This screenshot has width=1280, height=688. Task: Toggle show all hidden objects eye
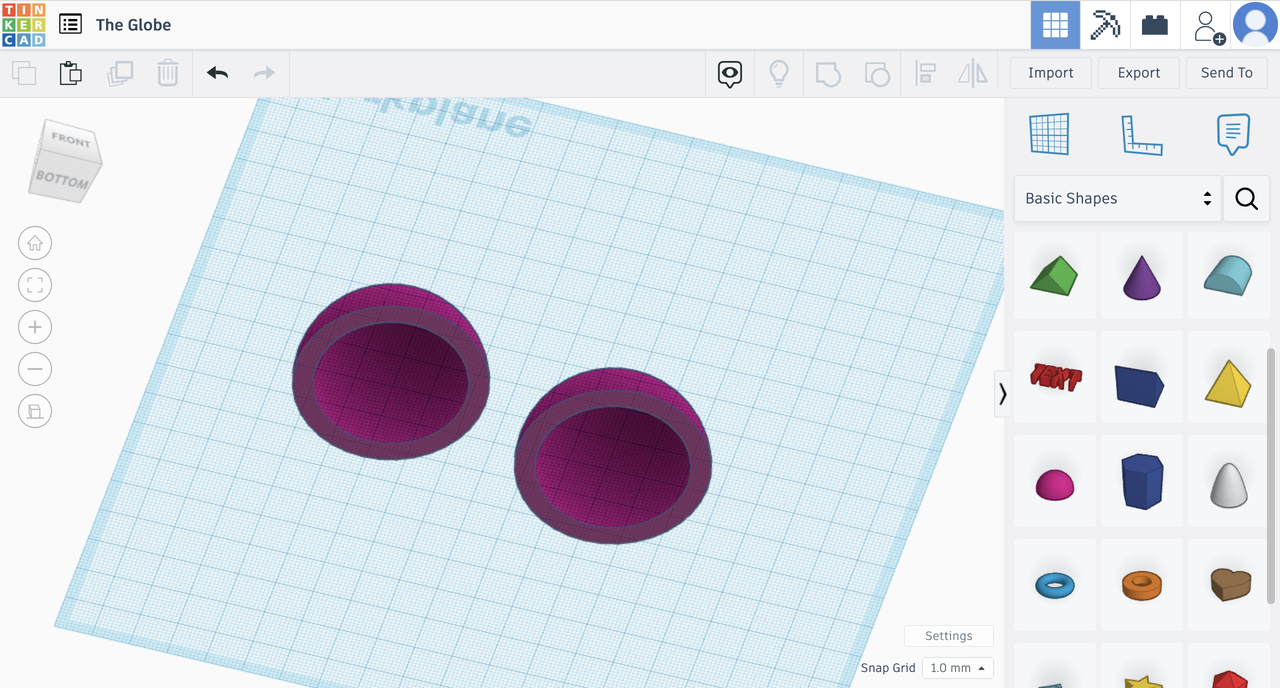pos(730,73)
